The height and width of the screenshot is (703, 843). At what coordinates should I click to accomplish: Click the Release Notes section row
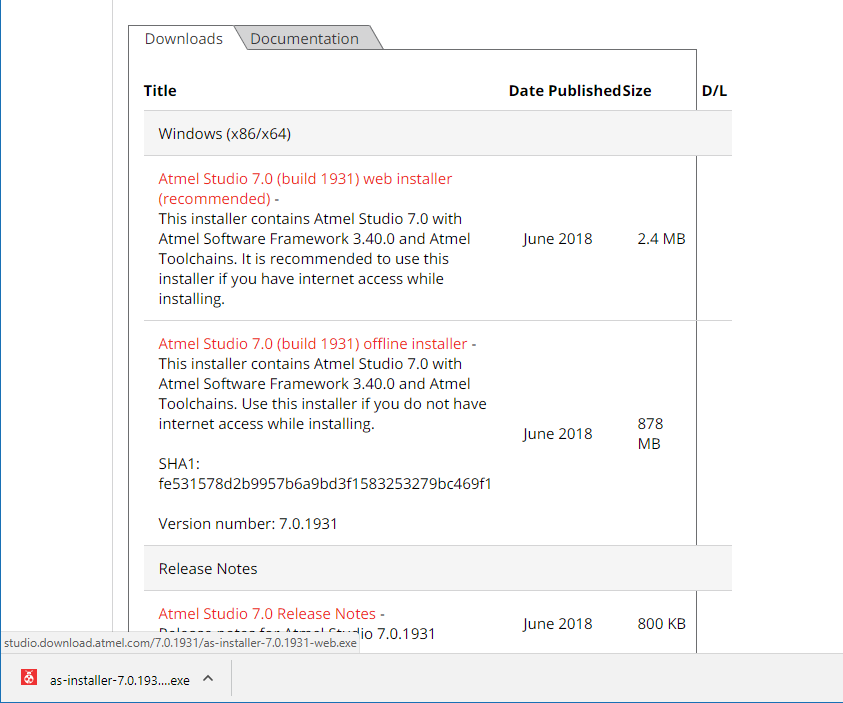click(x=438, y=568)
